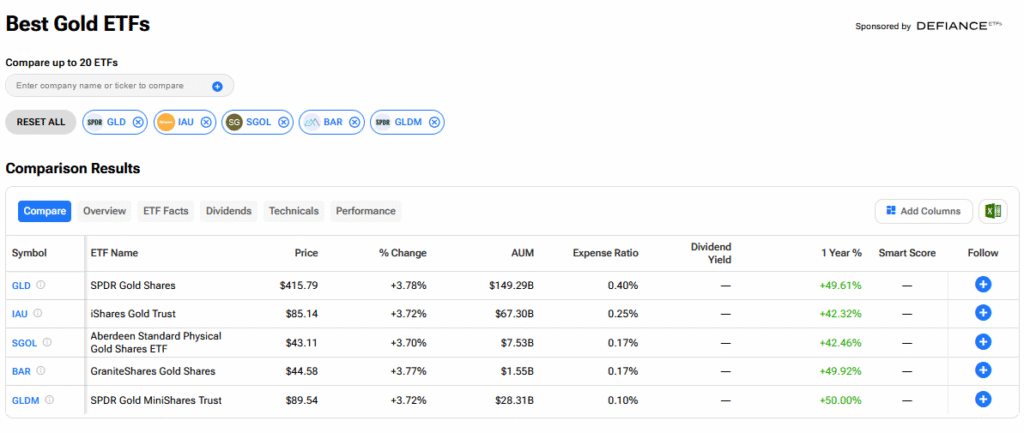Viewport: 1024px width, 433px height.
Task: Click the SPDR Gold Shares name cell
Action: click(x=133, y=285)
